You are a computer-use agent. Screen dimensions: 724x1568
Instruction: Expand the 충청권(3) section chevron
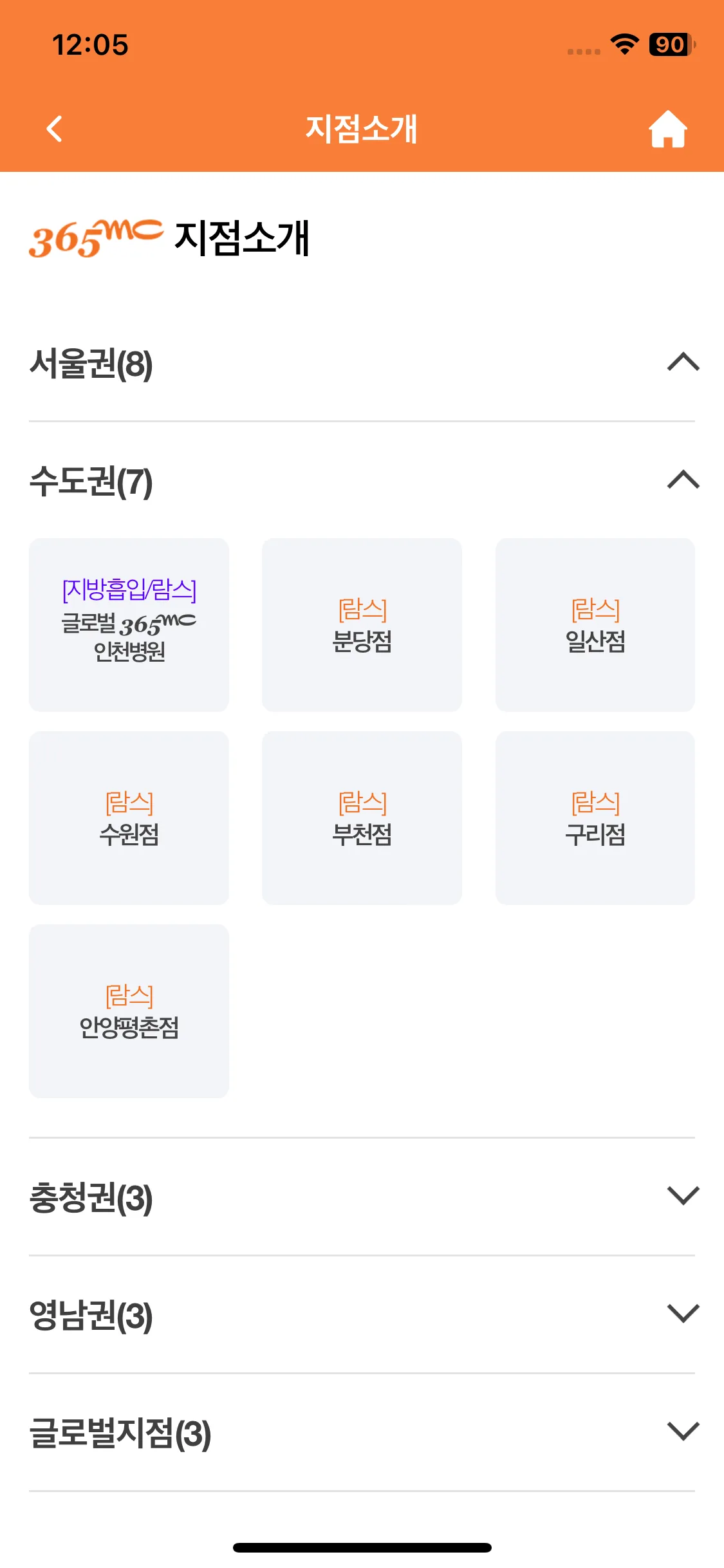683,1195
